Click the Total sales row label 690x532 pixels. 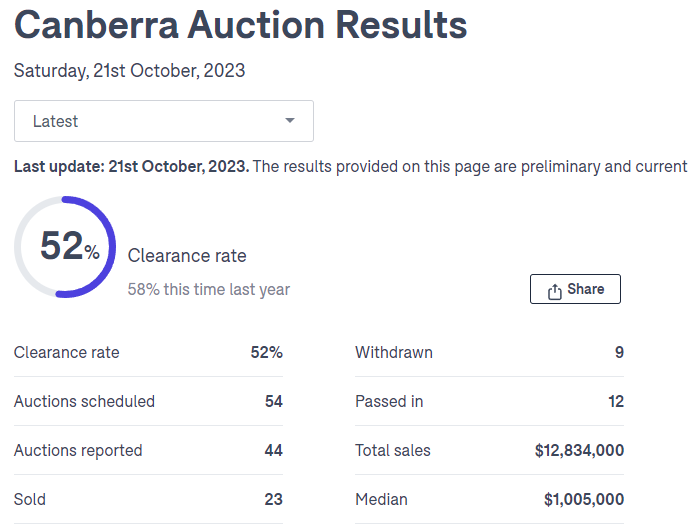(393, 450)
